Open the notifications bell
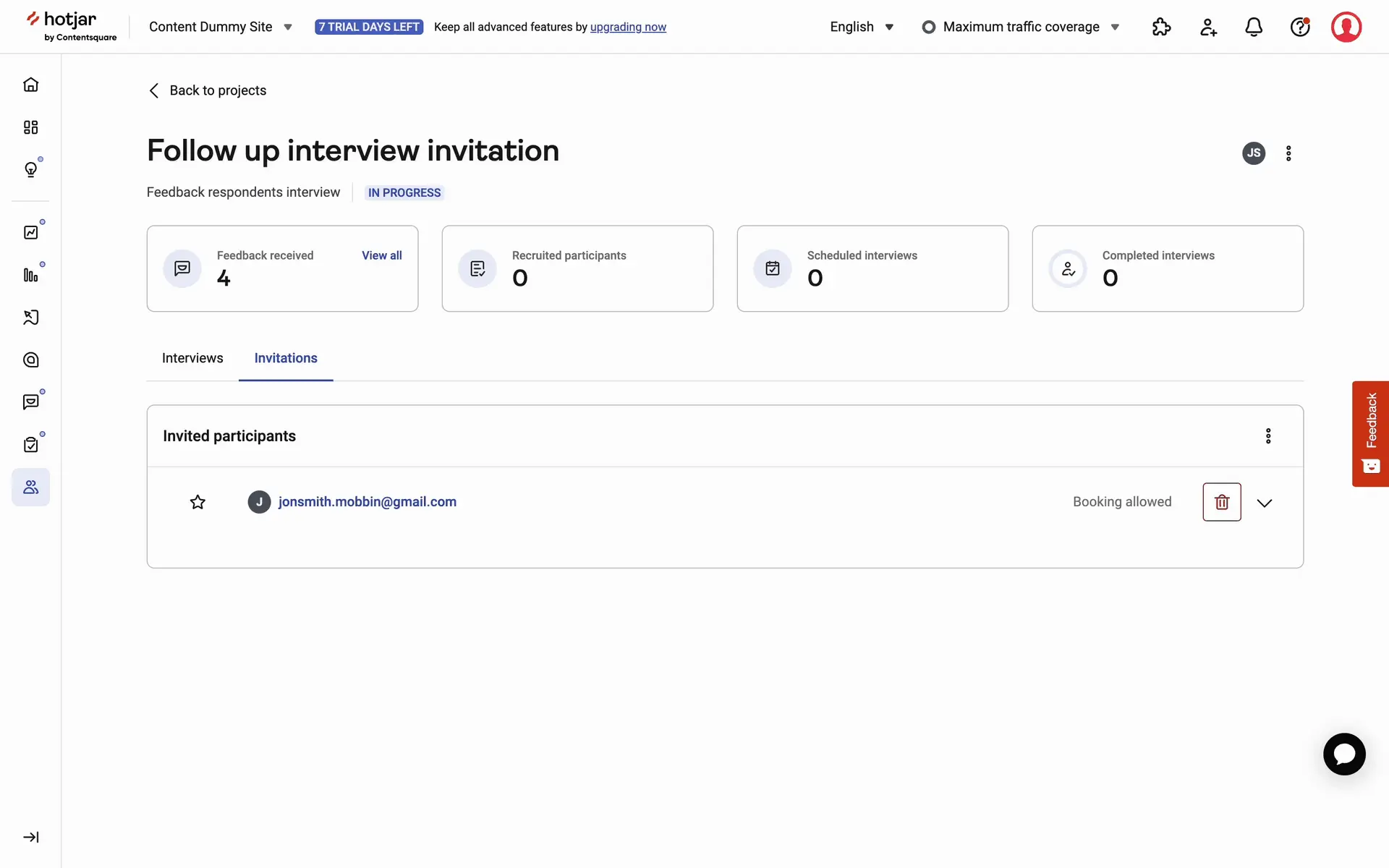The height and width of the screenshot is (868, 1389). (1254, 27)
